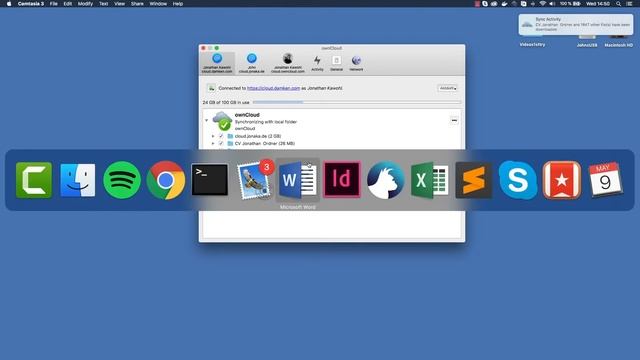Open the Share menu

[x=137, y=4]
